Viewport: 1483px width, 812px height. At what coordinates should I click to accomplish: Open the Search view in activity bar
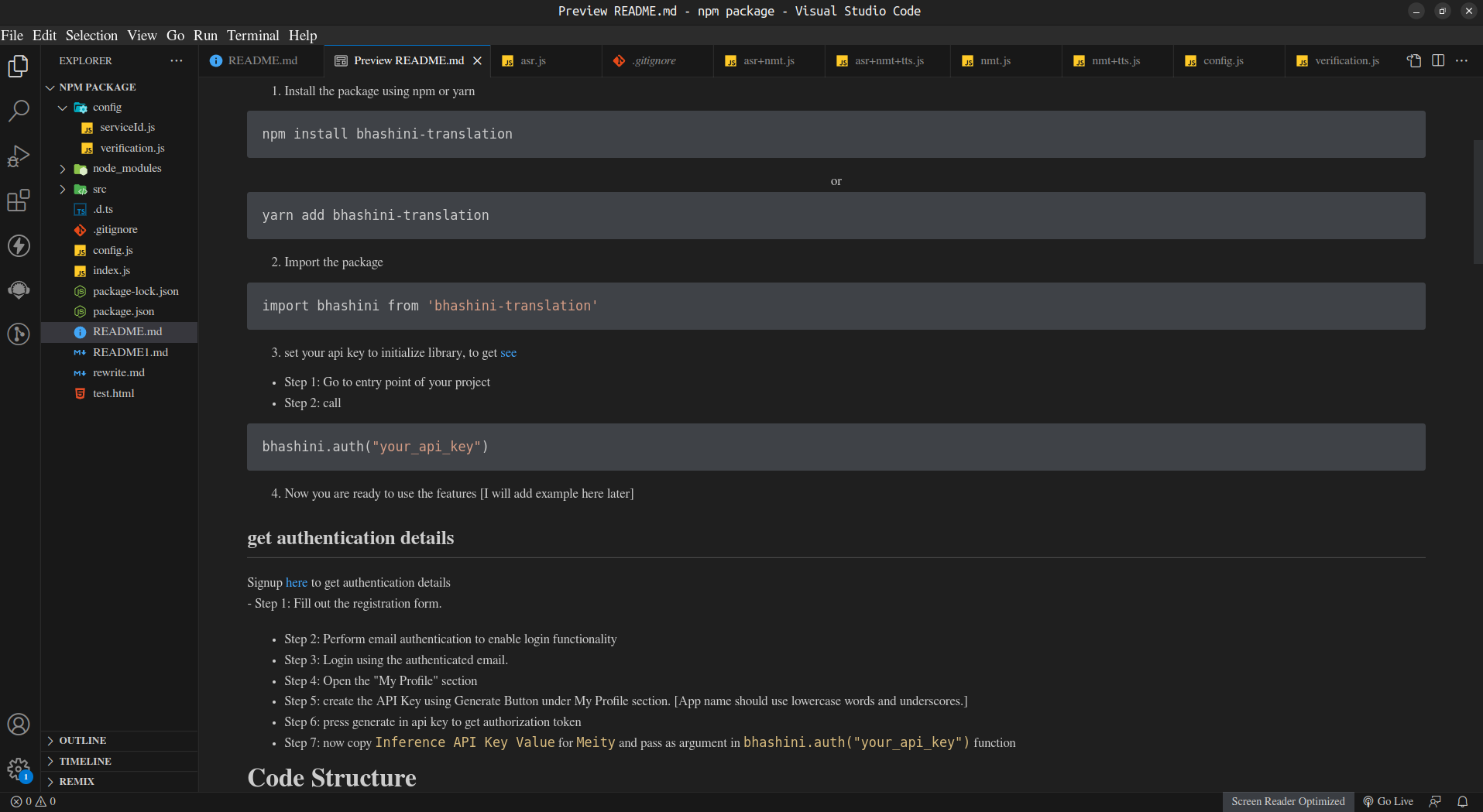point(19,111)
